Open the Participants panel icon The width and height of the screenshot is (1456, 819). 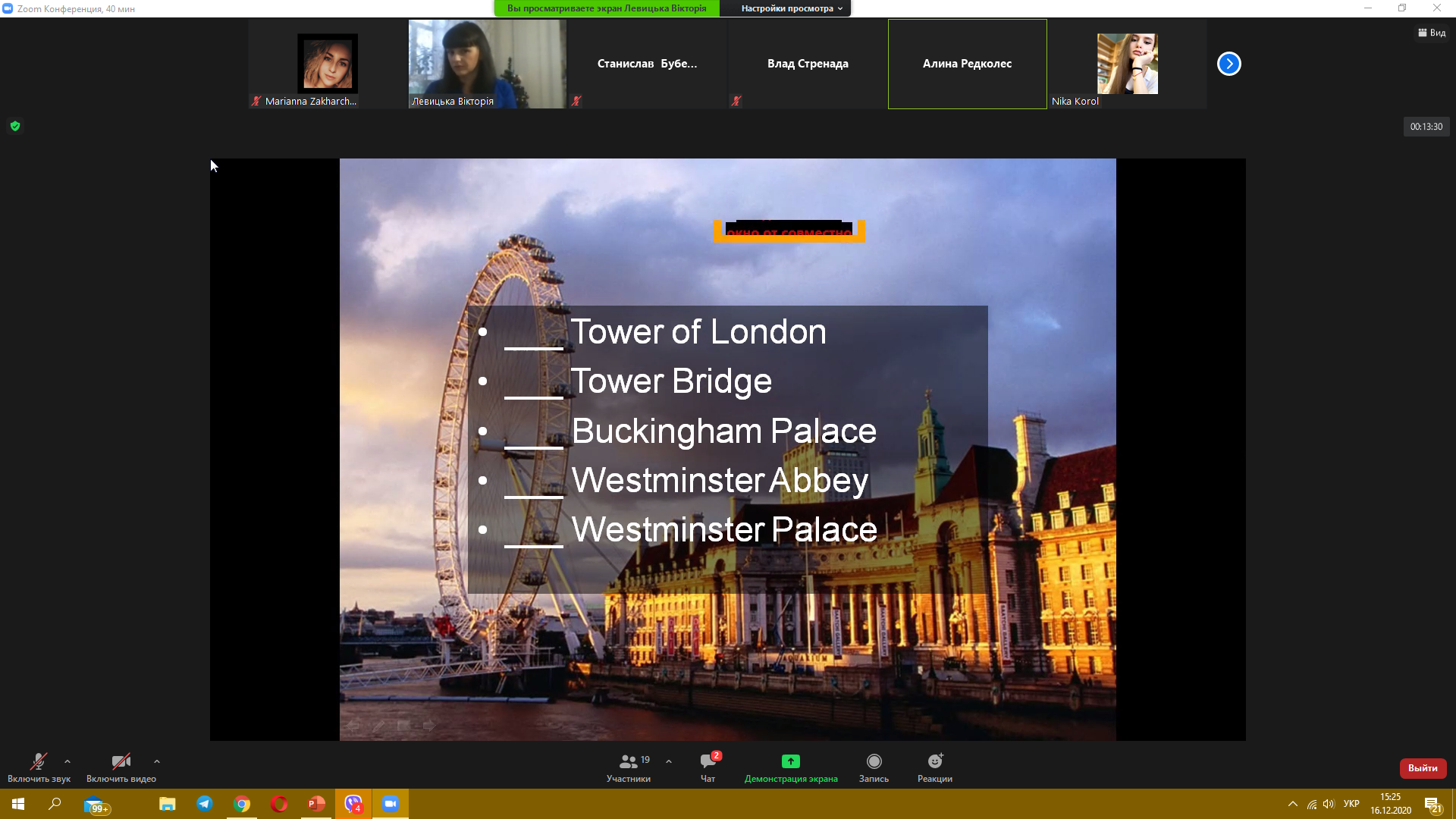pyautogui.click(x=628, y=761)
